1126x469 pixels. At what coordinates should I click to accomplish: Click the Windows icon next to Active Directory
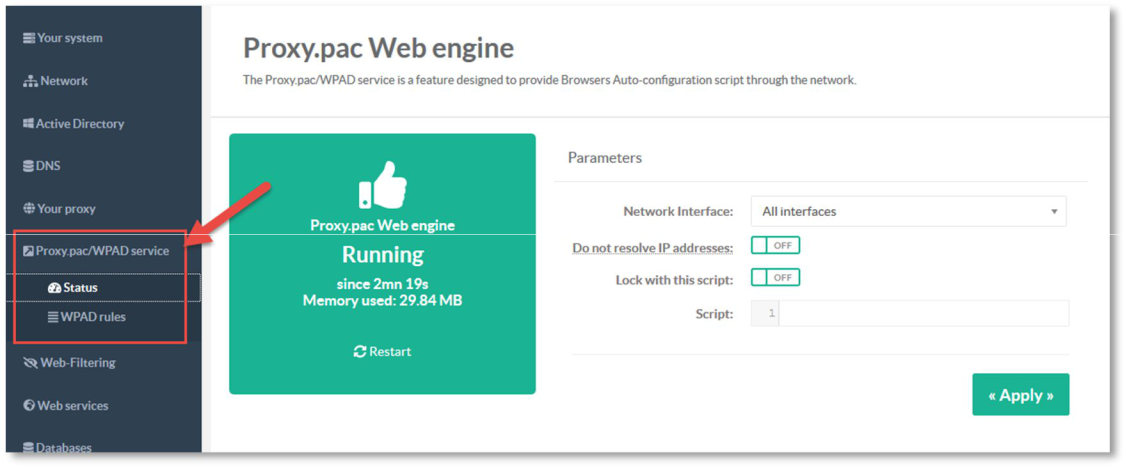pos(28,124)
